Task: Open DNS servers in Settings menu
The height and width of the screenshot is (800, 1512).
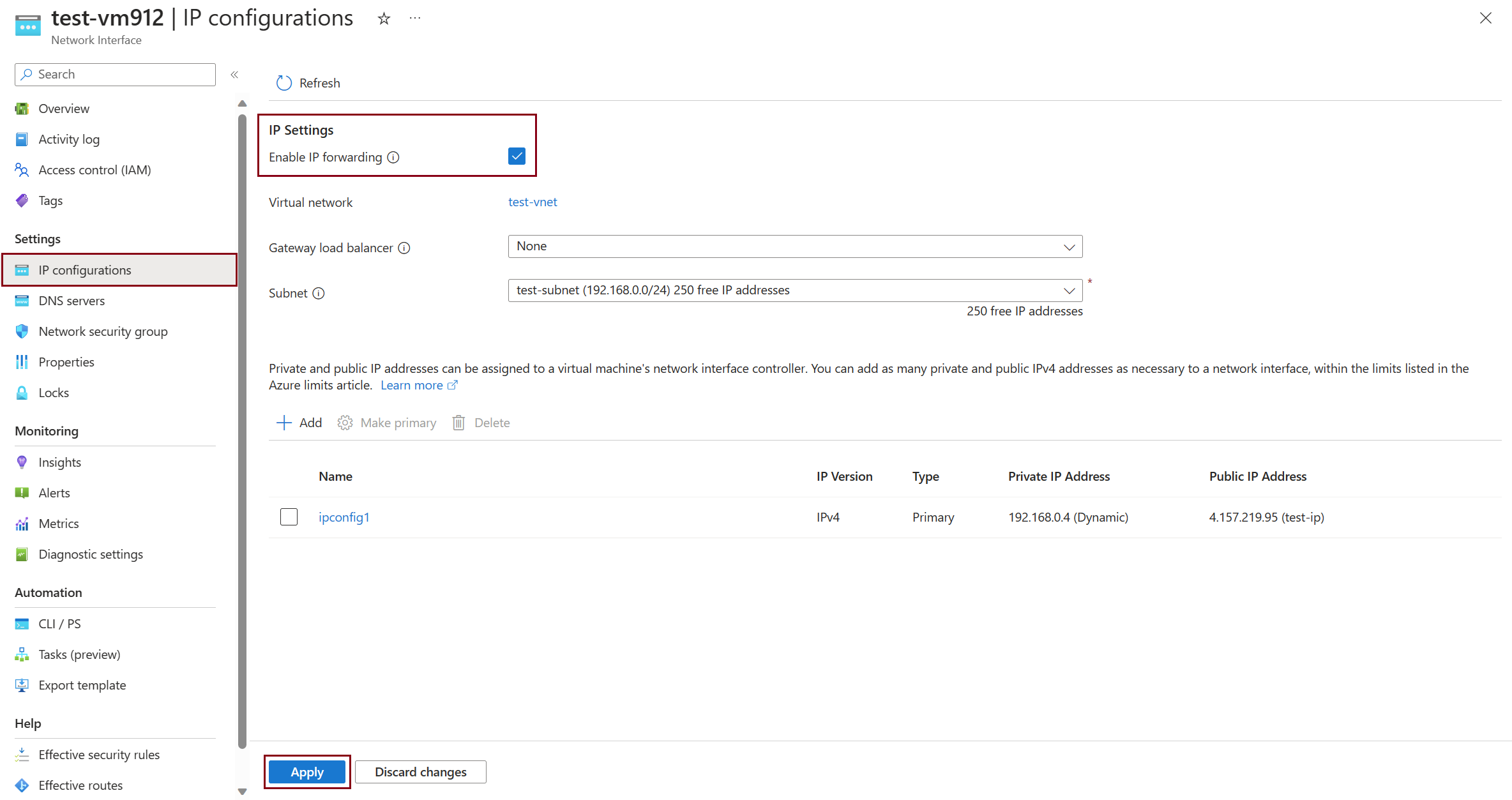Action: point(72,301)
